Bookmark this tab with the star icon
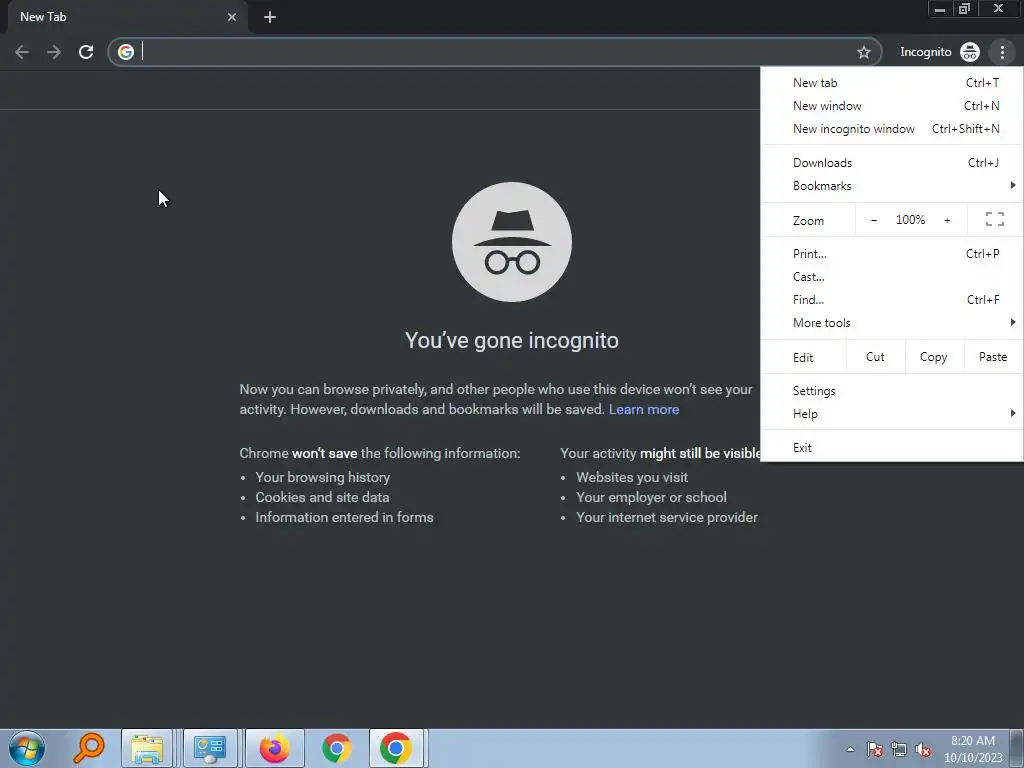 [864, 52]
